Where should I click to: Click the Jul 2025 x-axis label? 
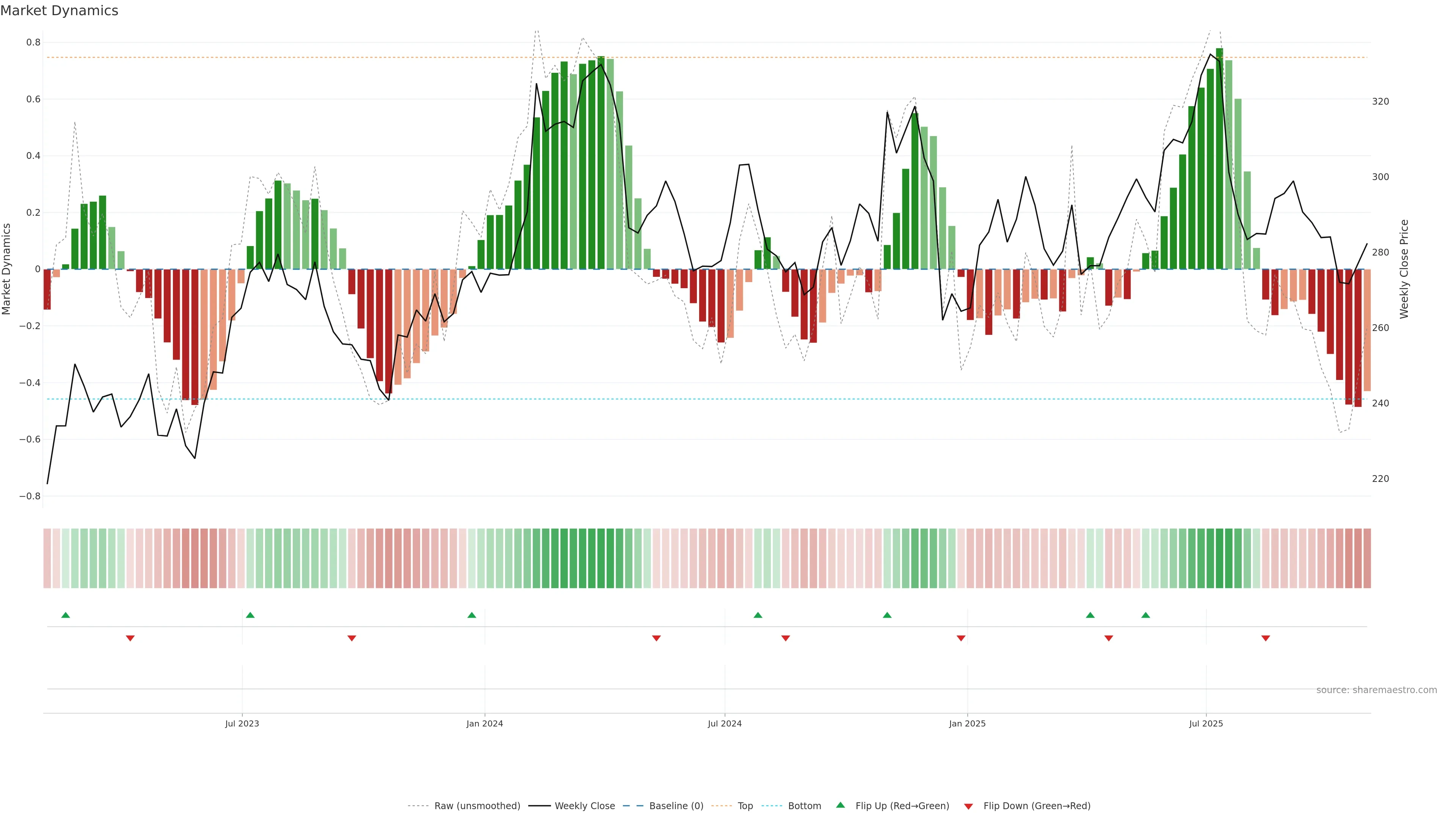click(x=1206, y=723)
